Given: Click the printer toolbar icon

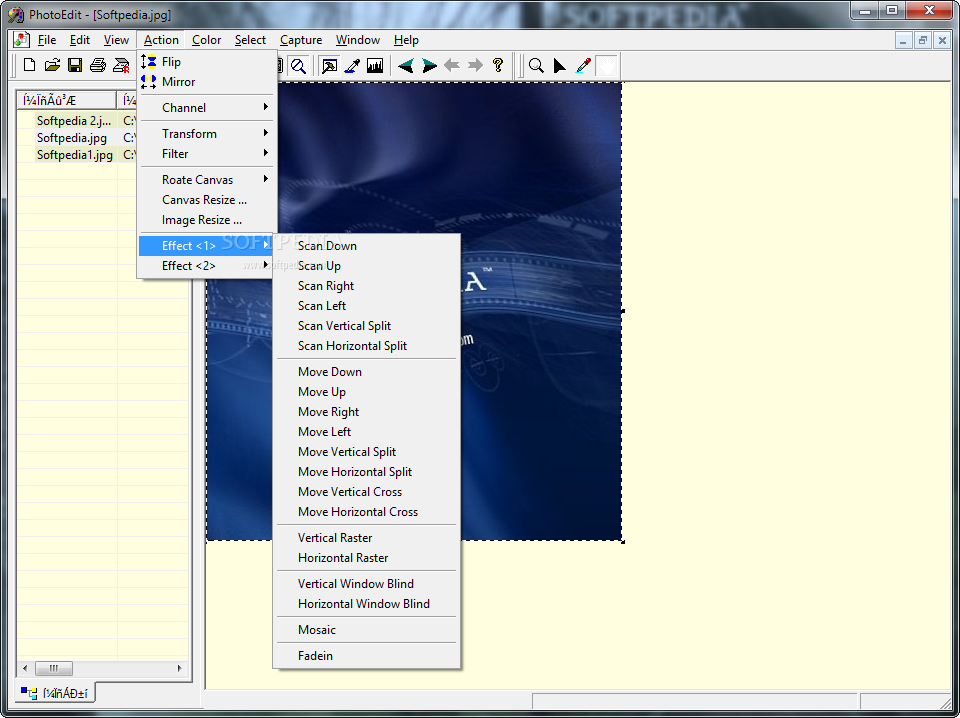Looking at the screenshot, I should tap(97, 65).
